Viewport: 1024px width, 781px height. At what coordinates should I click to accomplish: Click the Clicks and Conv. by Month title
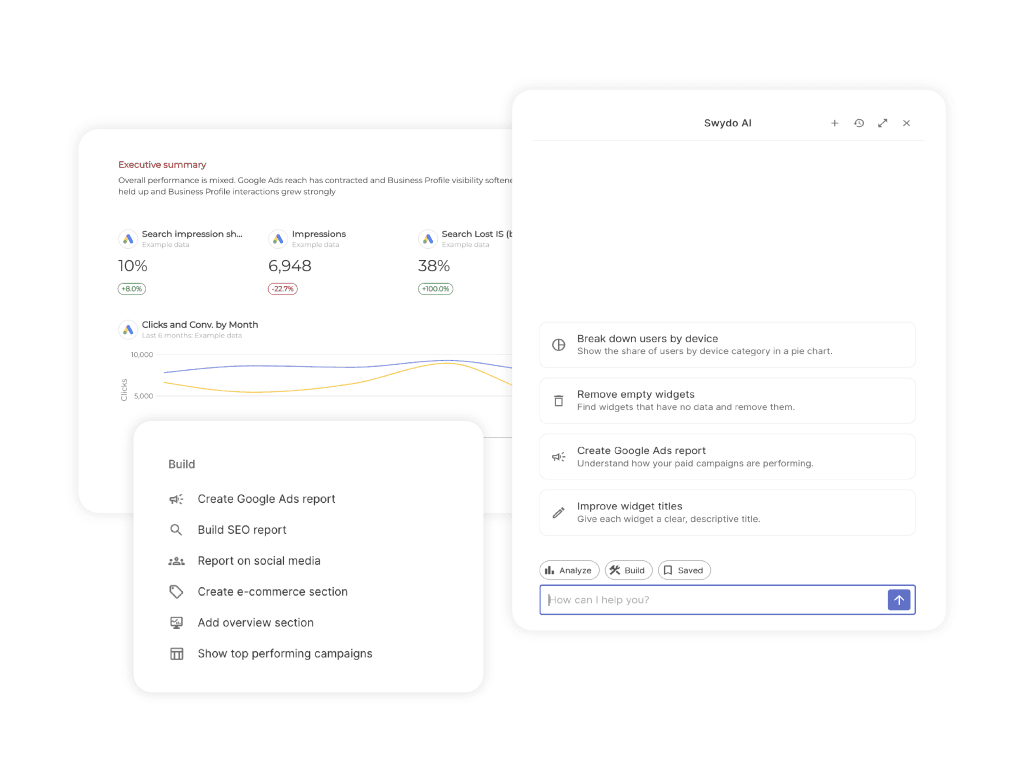click(x=200, y=325)
